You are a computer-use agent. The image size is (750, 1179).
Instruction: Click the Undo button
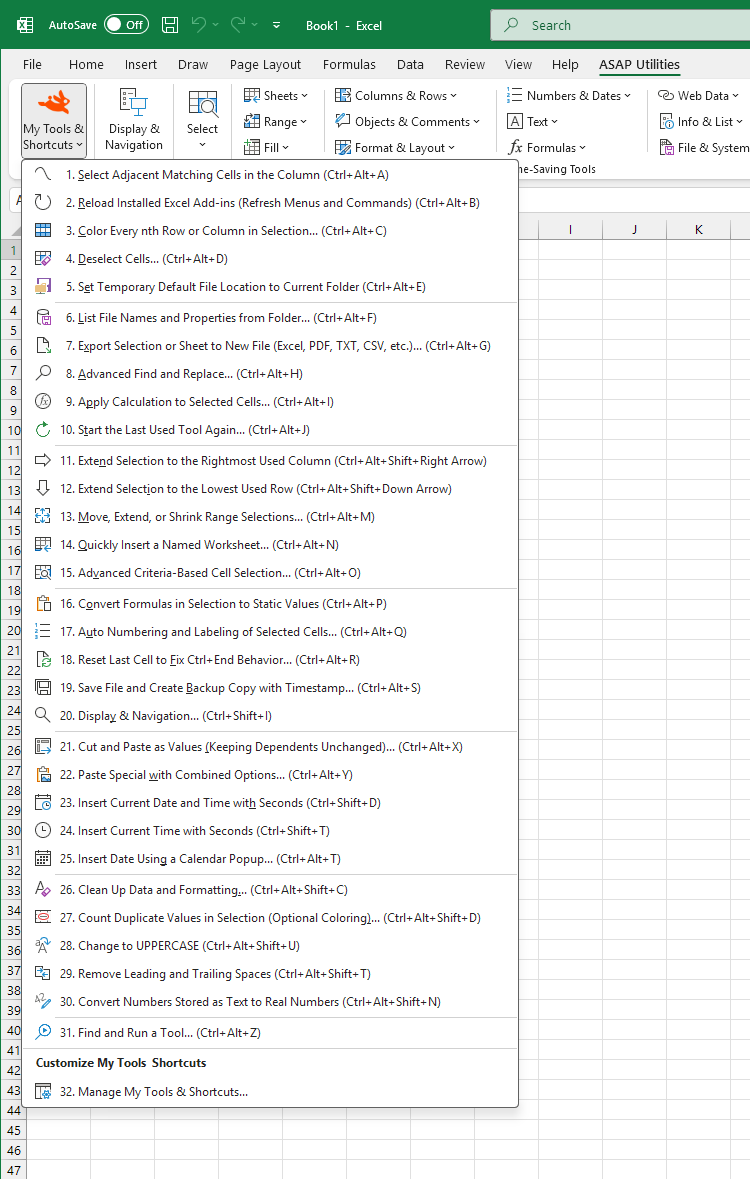click(x=199, y=25)
